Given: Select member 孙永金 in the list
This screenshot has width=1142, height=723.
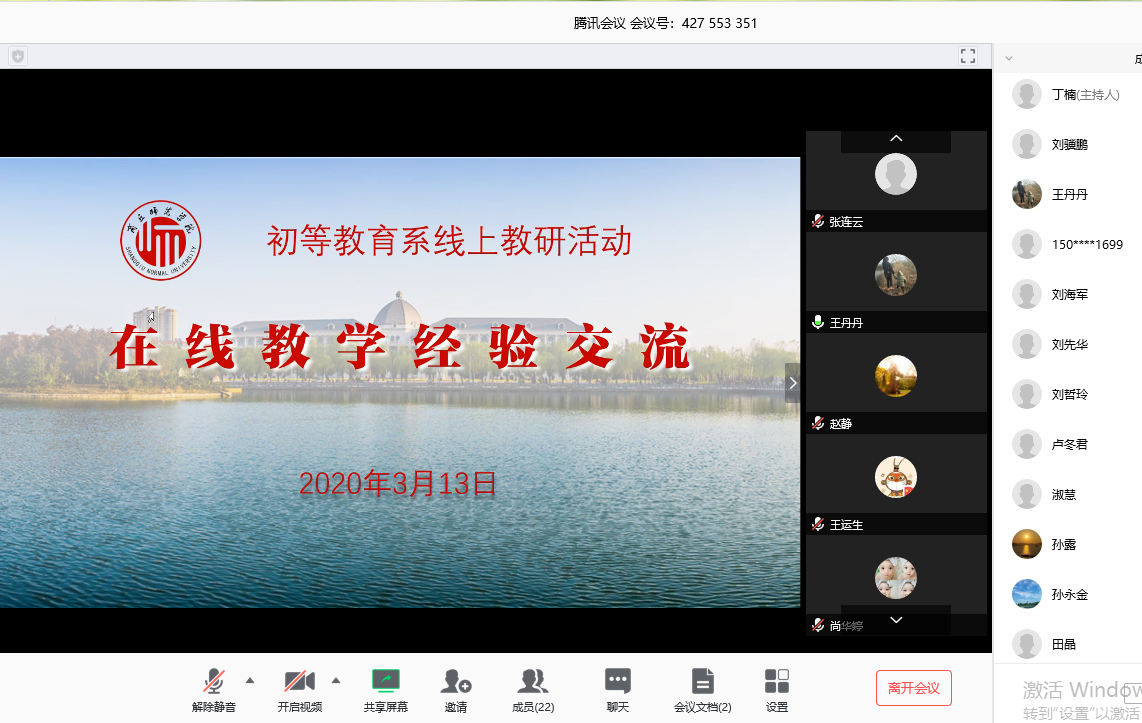Looking at the screenshot, I should click(x=1069, y=595).
